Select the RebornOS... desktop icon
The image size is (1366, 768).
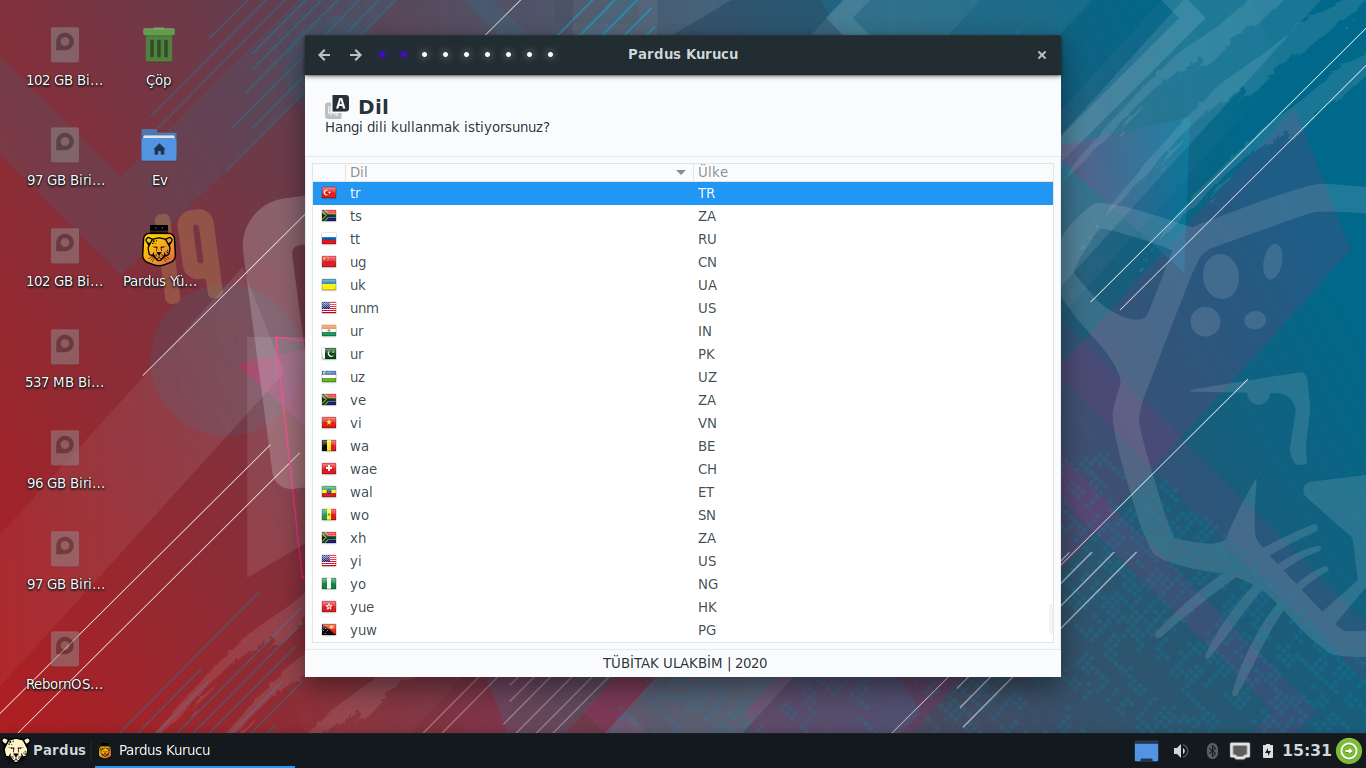point(65,648)
